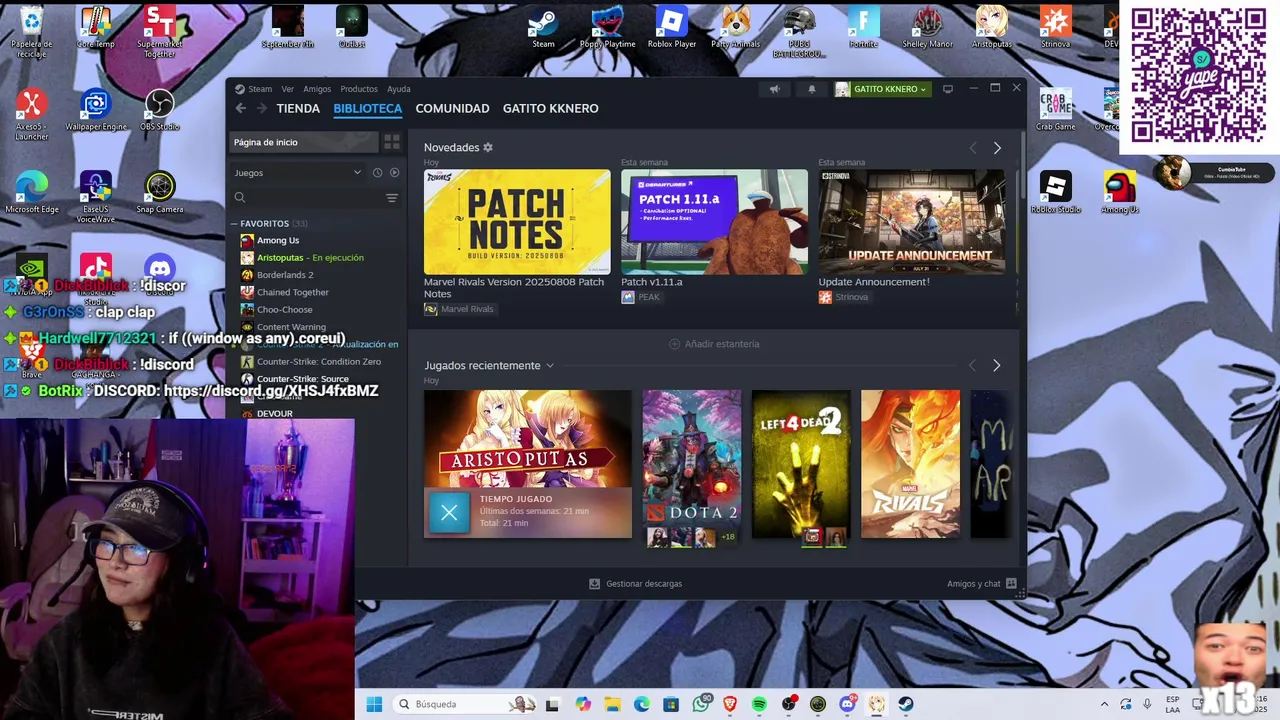Screen dimensions: 1280x720
Task: Open the Amigos menu
Action: [x=317, y=89]
